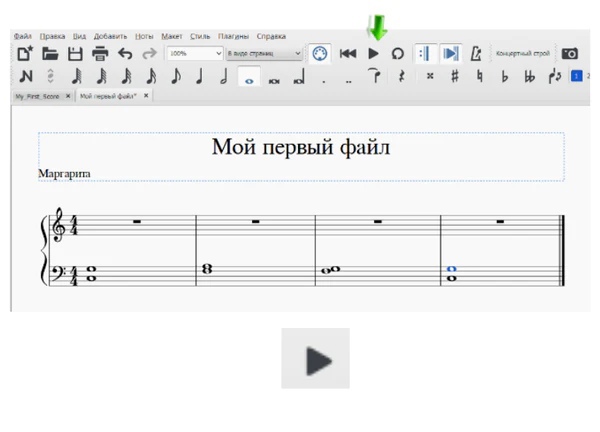This screenshot has height=432, width=600.
Task: Take a snapshot with the camera icon
Action: pyautogui.click(x=570, y=54)
